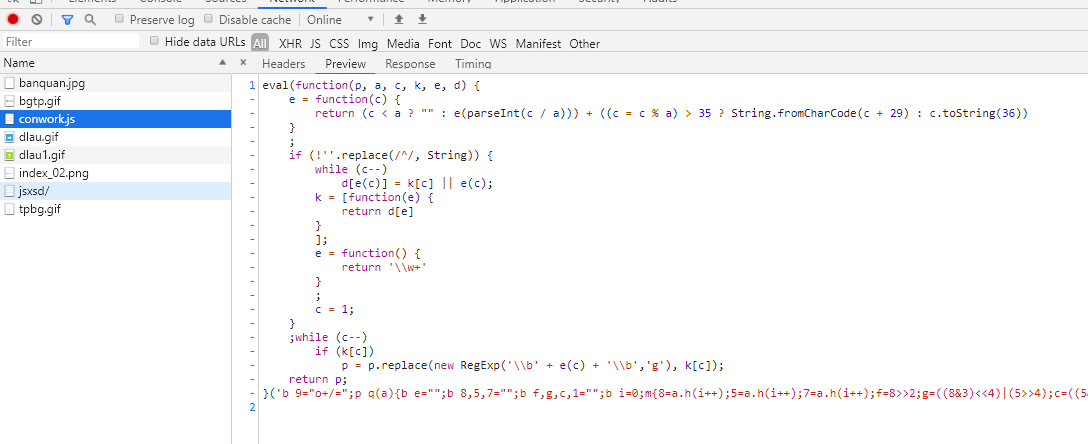Viewport: 1088px width, 444px height.
Task: Filter requests by Other
Action: pyautogui.click(x=585, y=44)
